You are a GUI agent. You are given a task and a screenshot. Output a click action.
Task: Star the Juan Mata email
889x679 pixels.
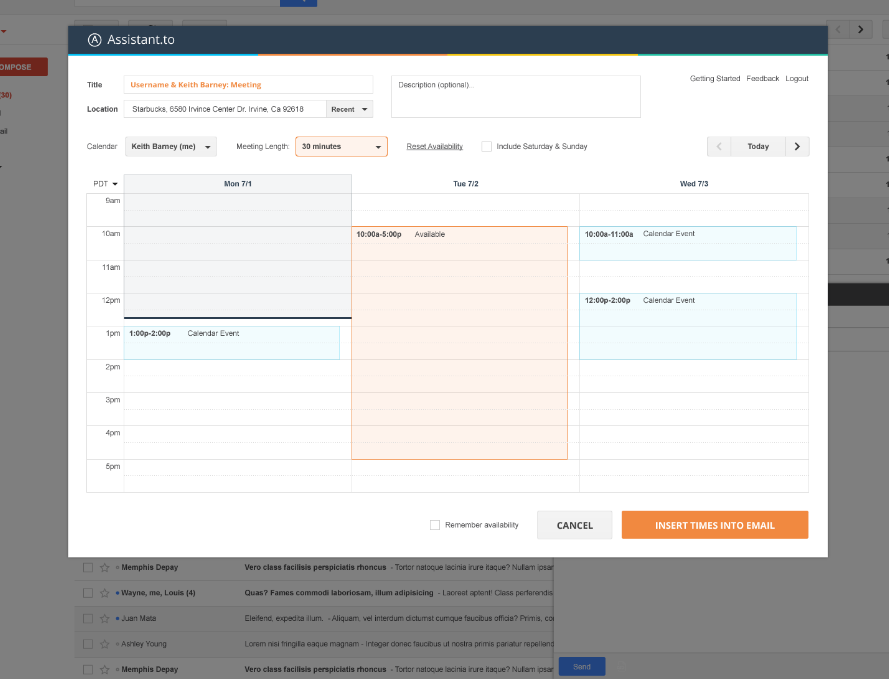pyautogui.click(x=104, y=618)
